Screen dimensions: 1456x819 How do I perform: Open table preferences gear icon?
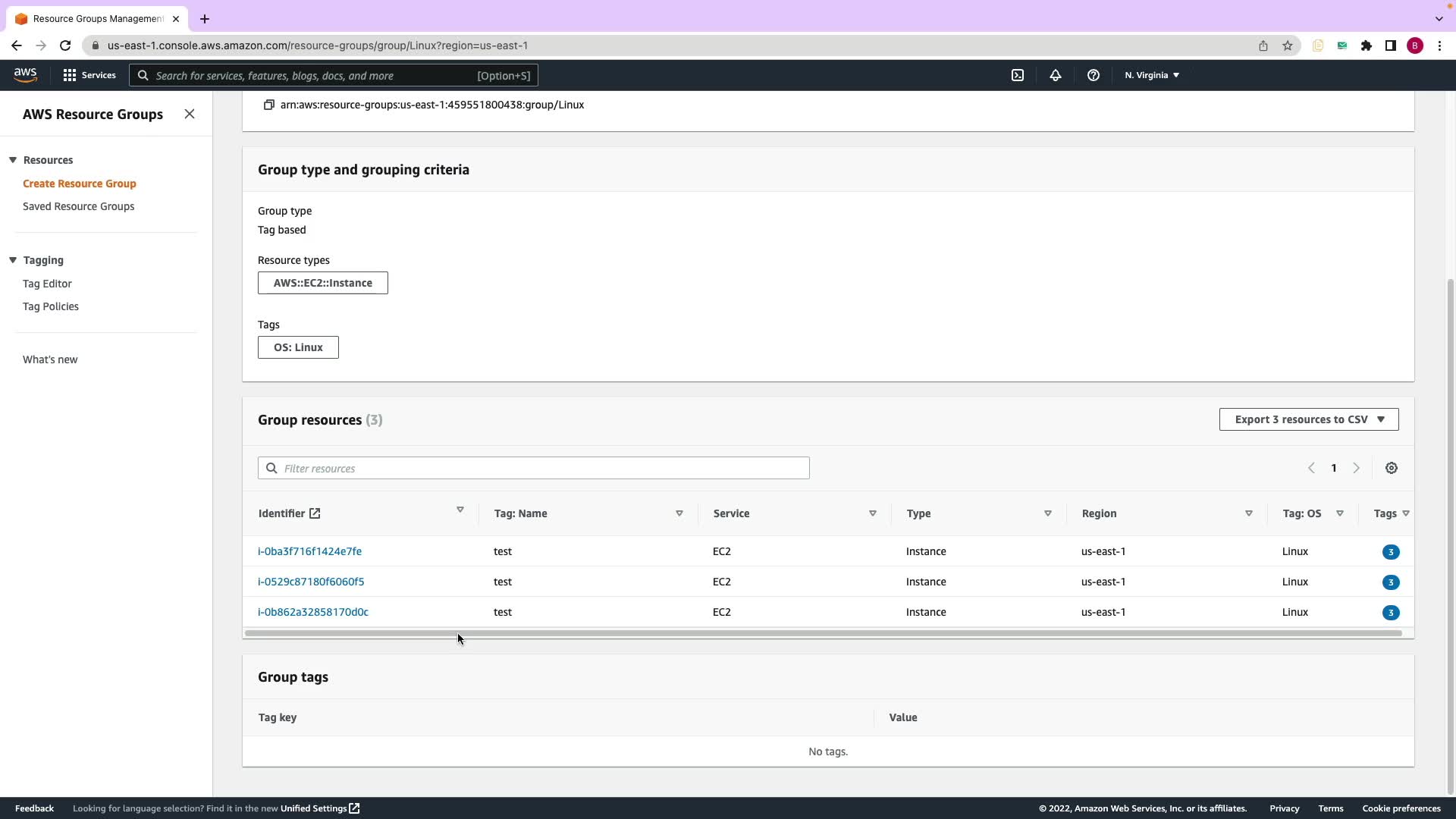click(1391, 468)
